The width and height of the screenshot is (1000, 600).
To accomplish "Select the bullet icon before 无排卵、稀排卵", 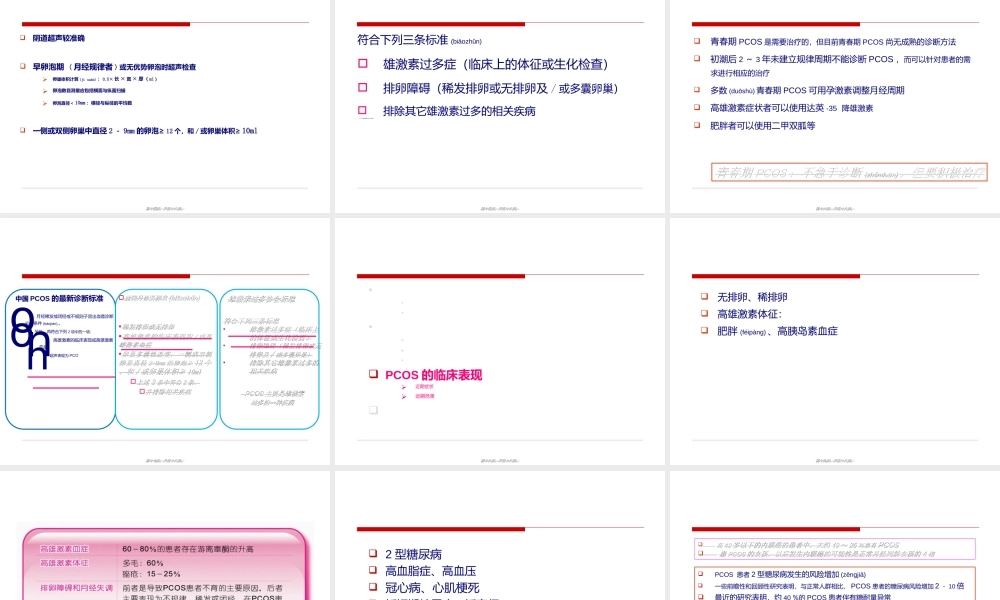I will (705, 296).
